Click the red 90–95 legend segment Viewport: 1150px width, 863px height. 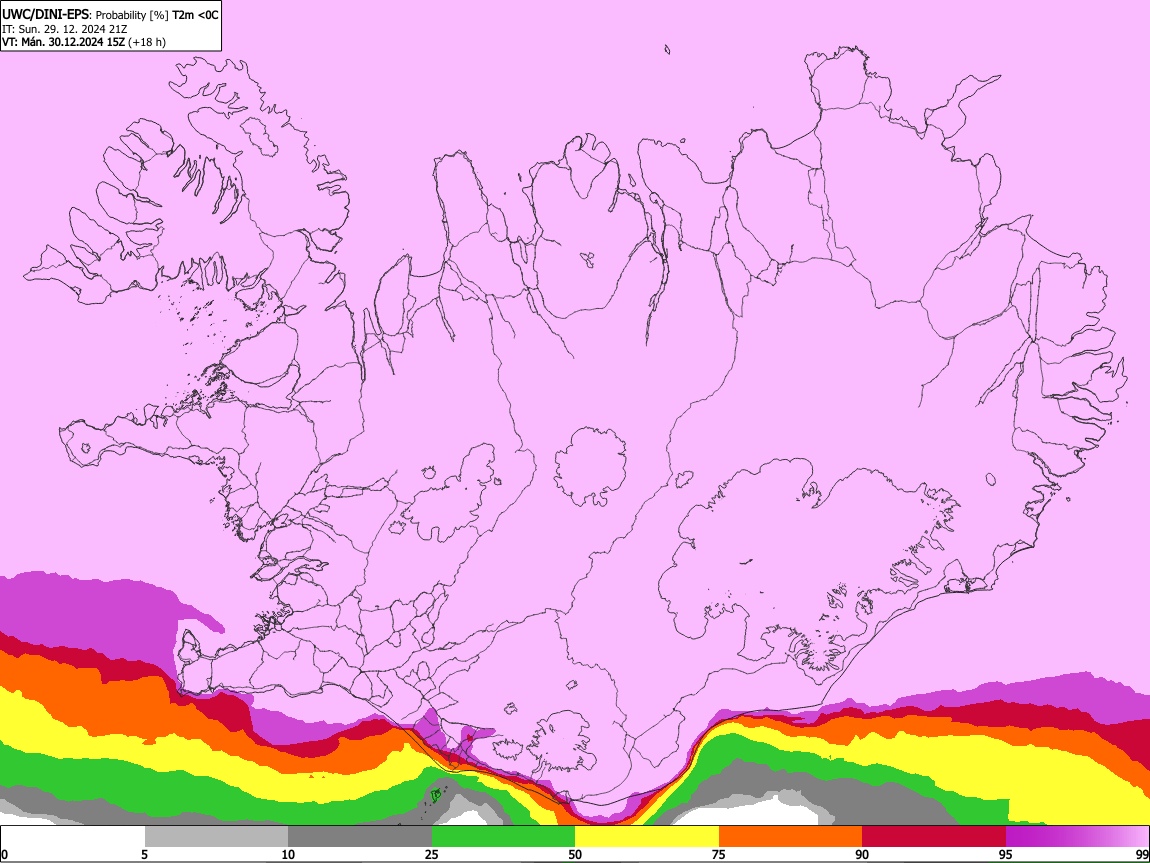click(x=934, y=837)
